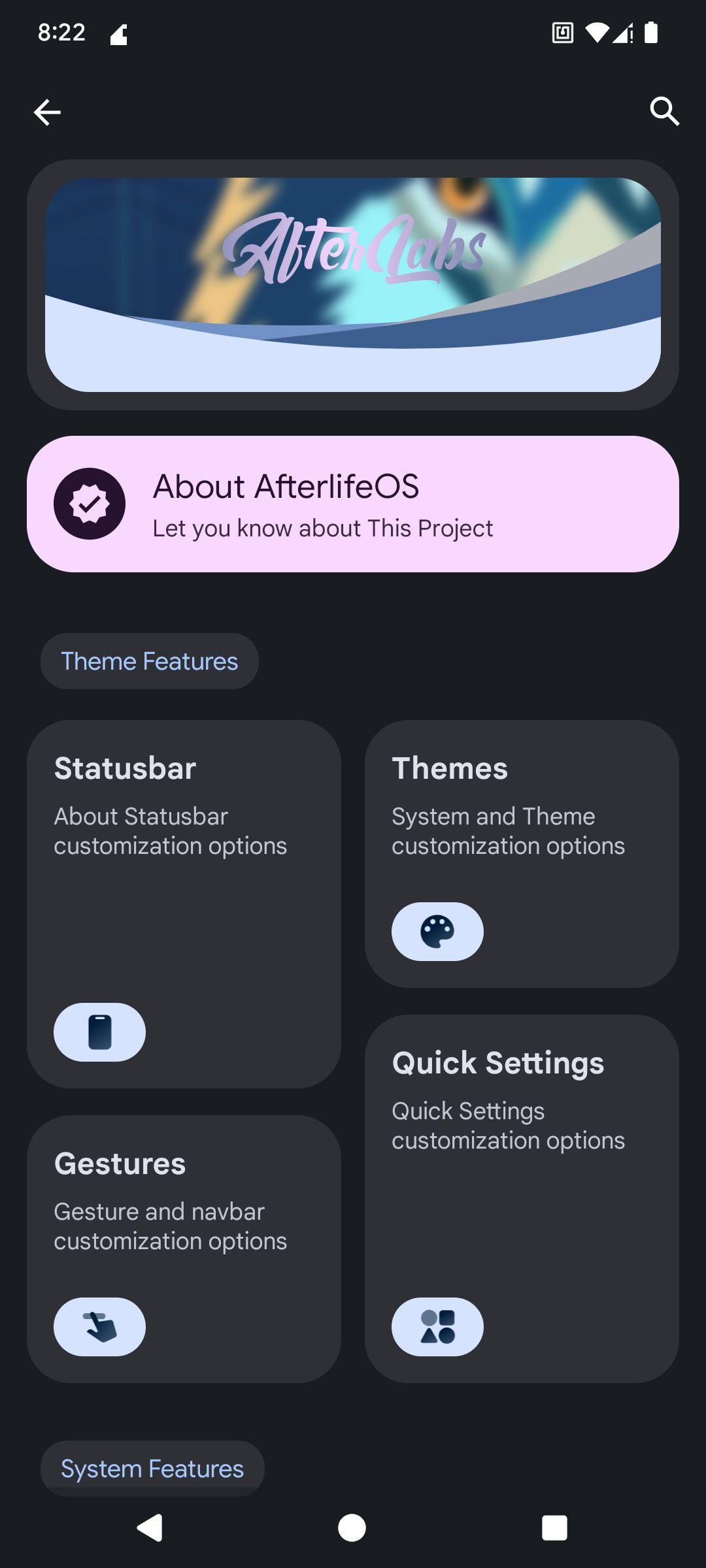Open the Quick Settings card title

point(498,1063)
